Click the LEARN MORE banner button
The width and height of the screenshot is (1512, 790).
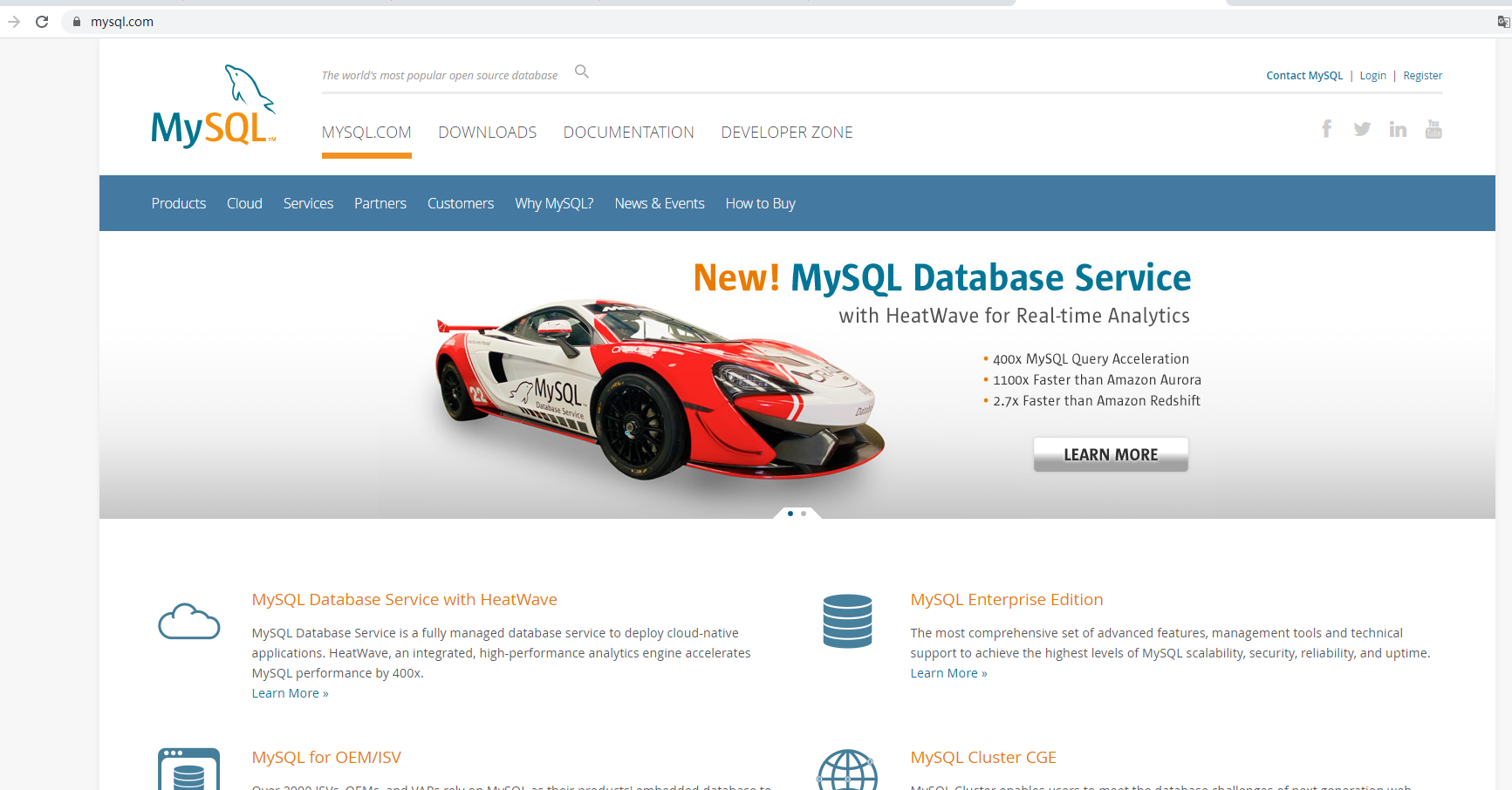[1110, 454]
